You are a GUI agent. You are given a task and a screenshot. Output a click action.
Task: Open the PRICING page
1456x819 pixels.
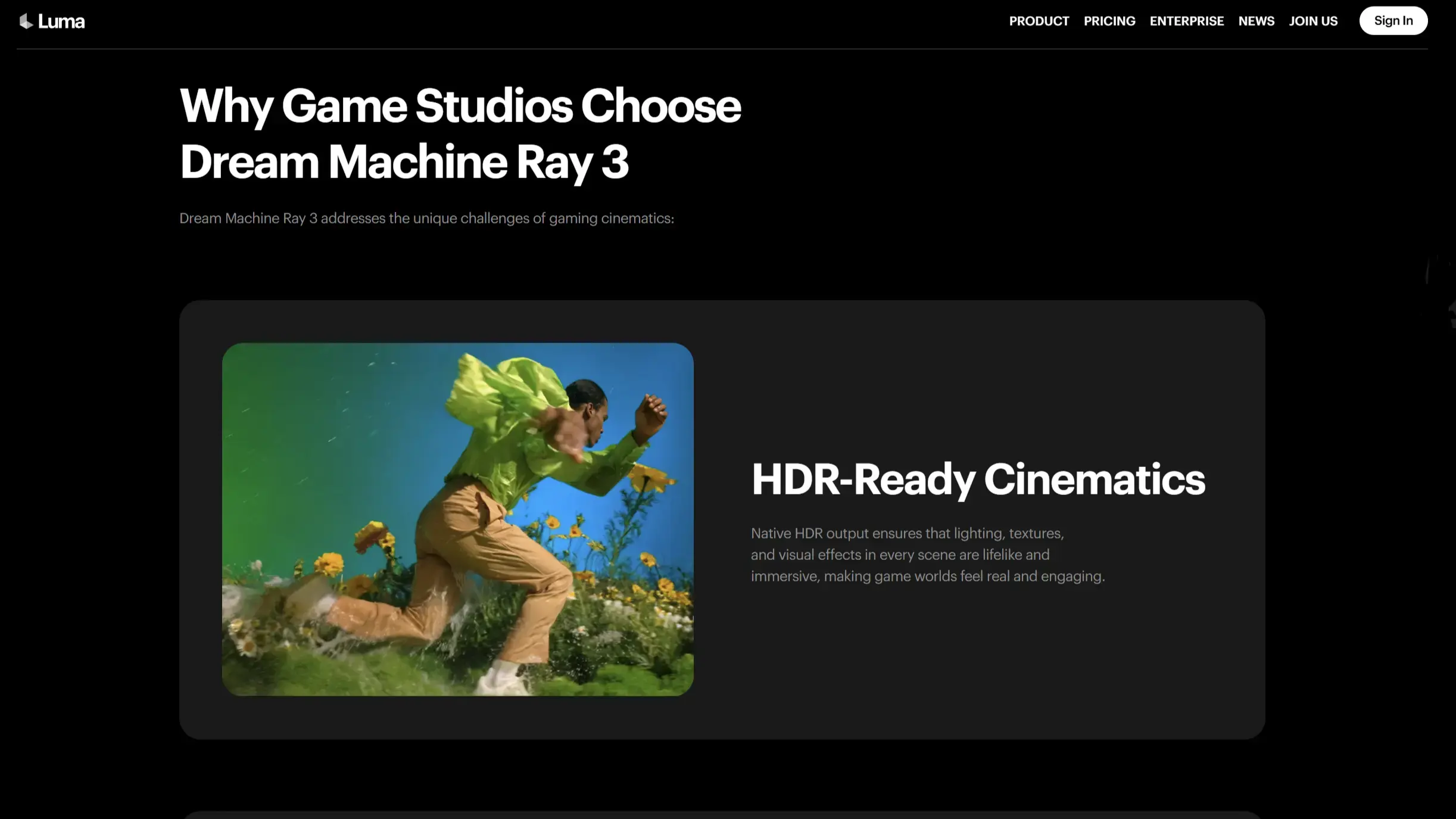[x=1109, y=21]
